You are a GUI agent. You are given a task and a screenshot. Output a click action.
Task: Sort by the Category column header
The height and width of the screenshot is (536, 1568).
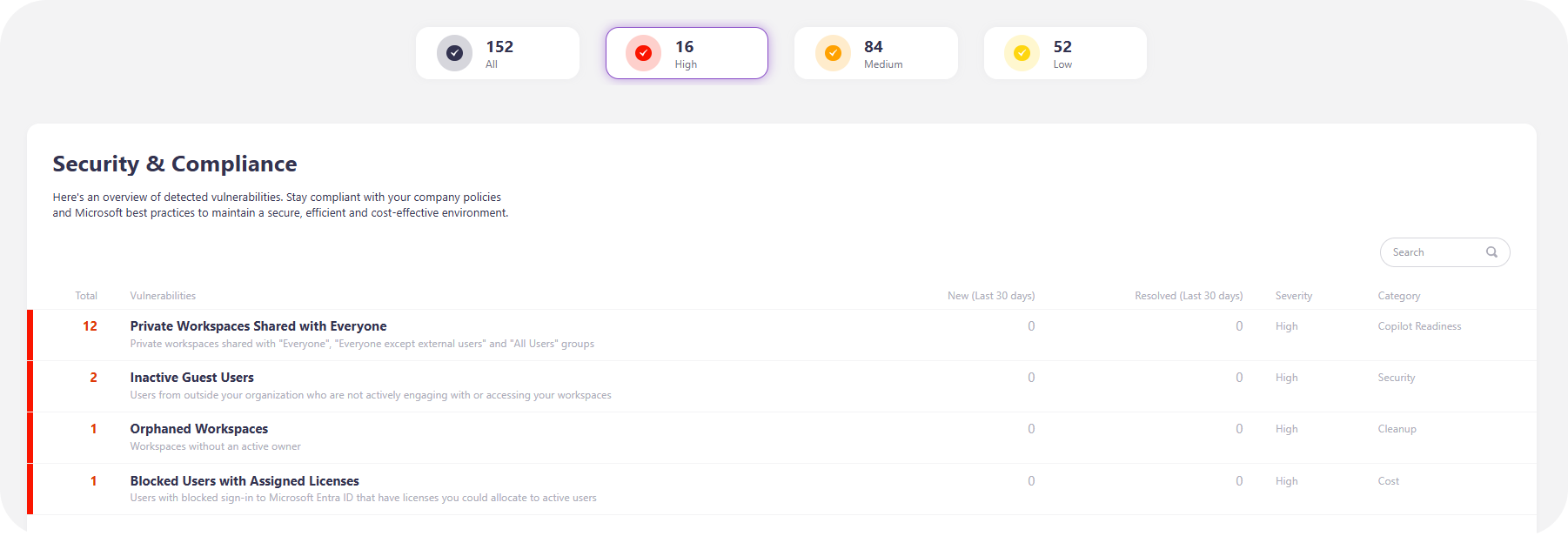(x=1398, y=296)
